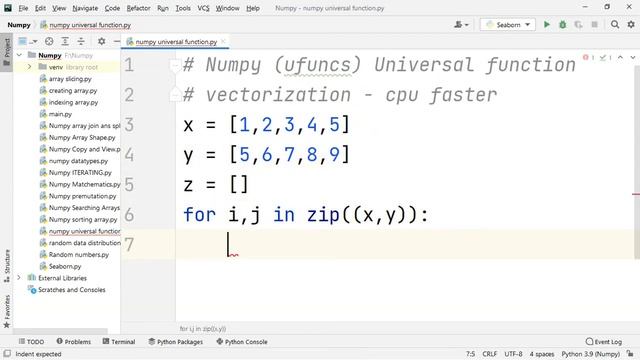The width and height of the screenshot is (640, 360).
Task: Open the Terminal tool window
Action: click(x=119, y=342)
